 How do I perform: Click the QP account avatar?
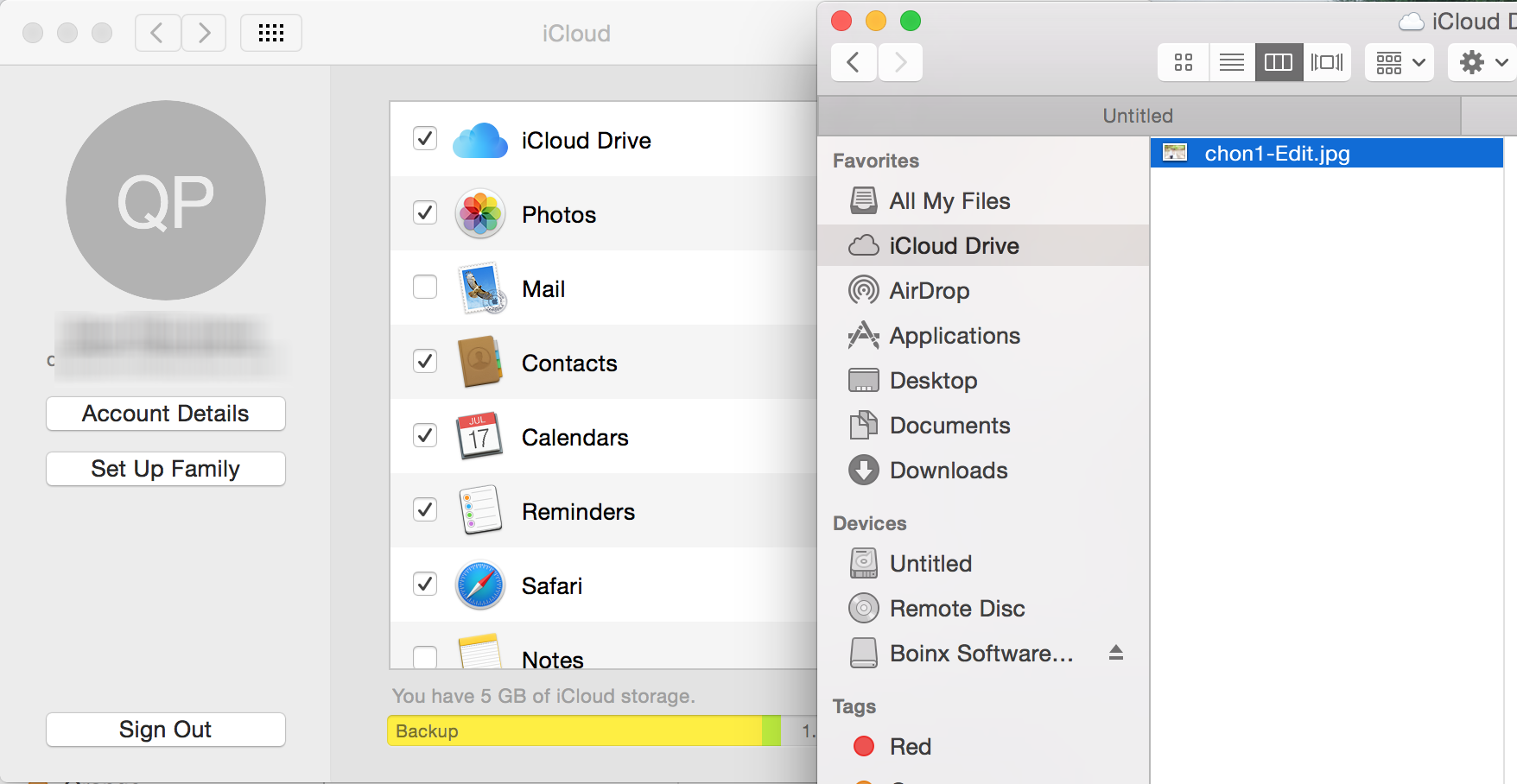(166, 200)
